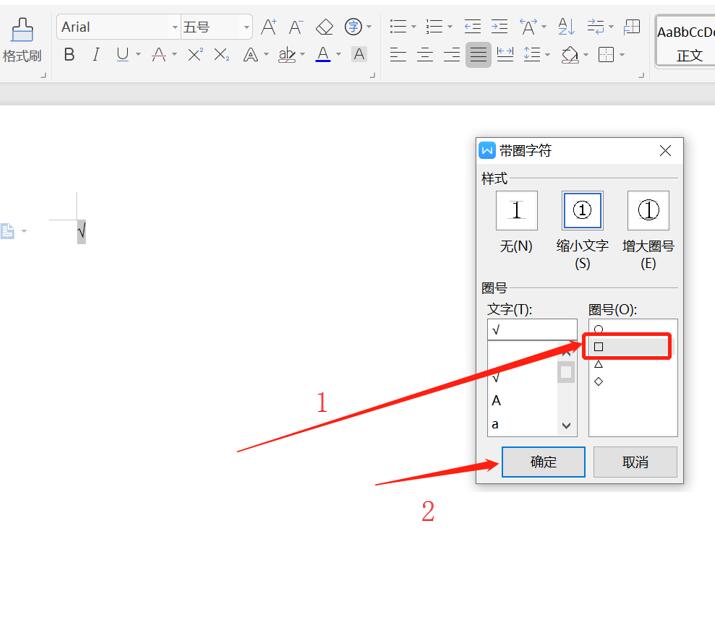The width and height of the screenshot is (715, 619).
Task: Open underline style dropdown arrow
Action: [x=138, y=55]
